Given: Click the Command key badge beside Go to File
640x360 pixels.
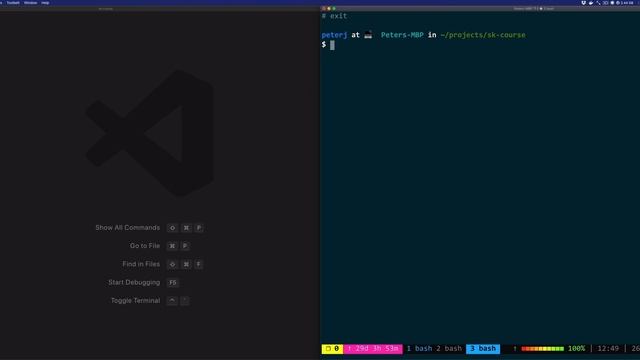Looking at the screenshot, I should click(x=172, y=246).
